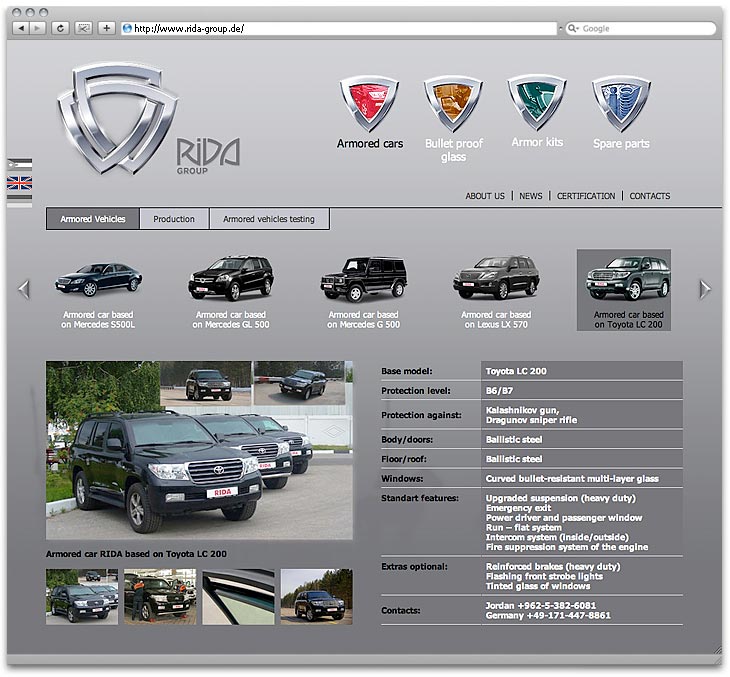Click the browser toolbar button beside reload
This screenshot has width=730, height=677.
tap(83, 28)
